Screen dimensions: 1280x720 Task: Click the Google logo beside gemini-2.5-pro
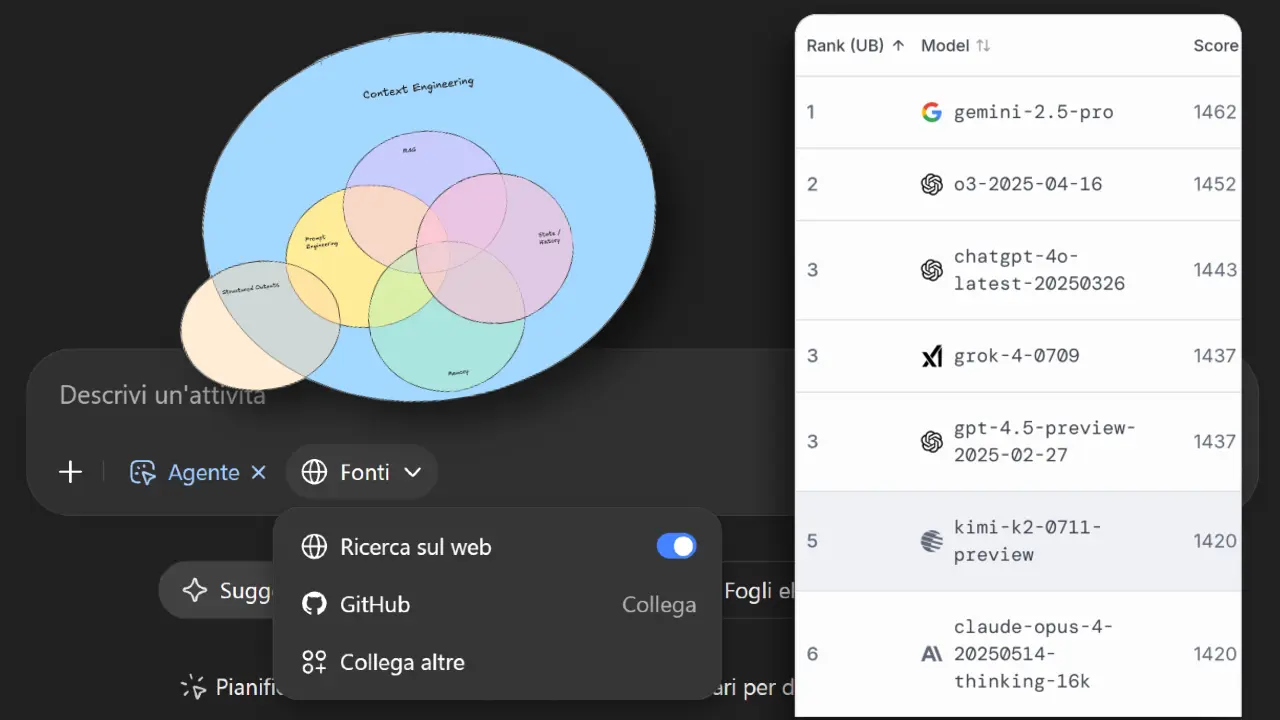(x=931, y=112)
